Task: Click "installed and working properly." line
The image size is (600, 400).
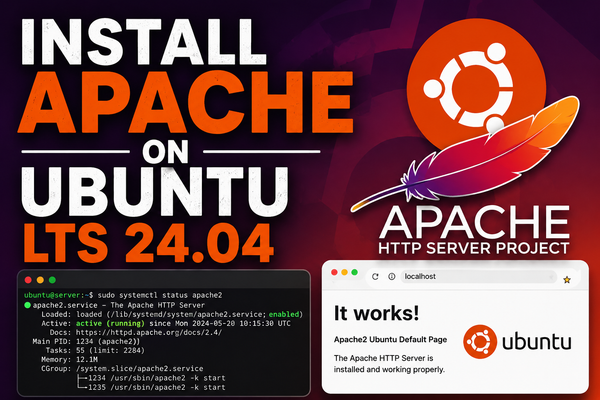Action: 389,370
